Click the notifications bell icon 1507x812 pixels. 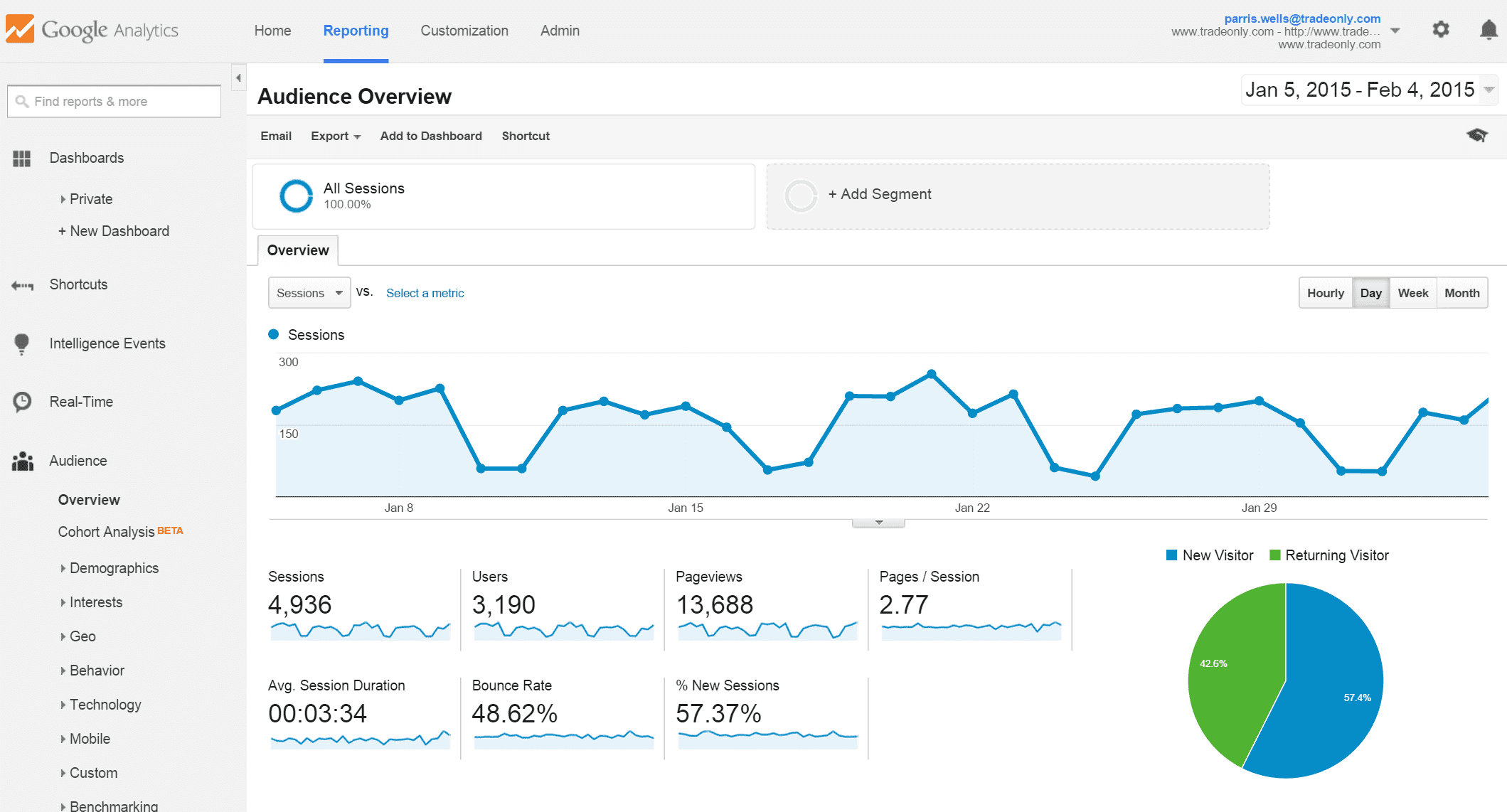click(1486, 30)
